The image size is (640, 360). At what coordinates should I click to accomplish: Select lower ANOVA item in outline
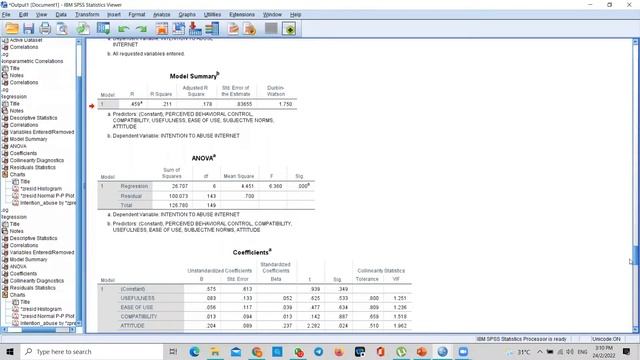click(18, 267)
